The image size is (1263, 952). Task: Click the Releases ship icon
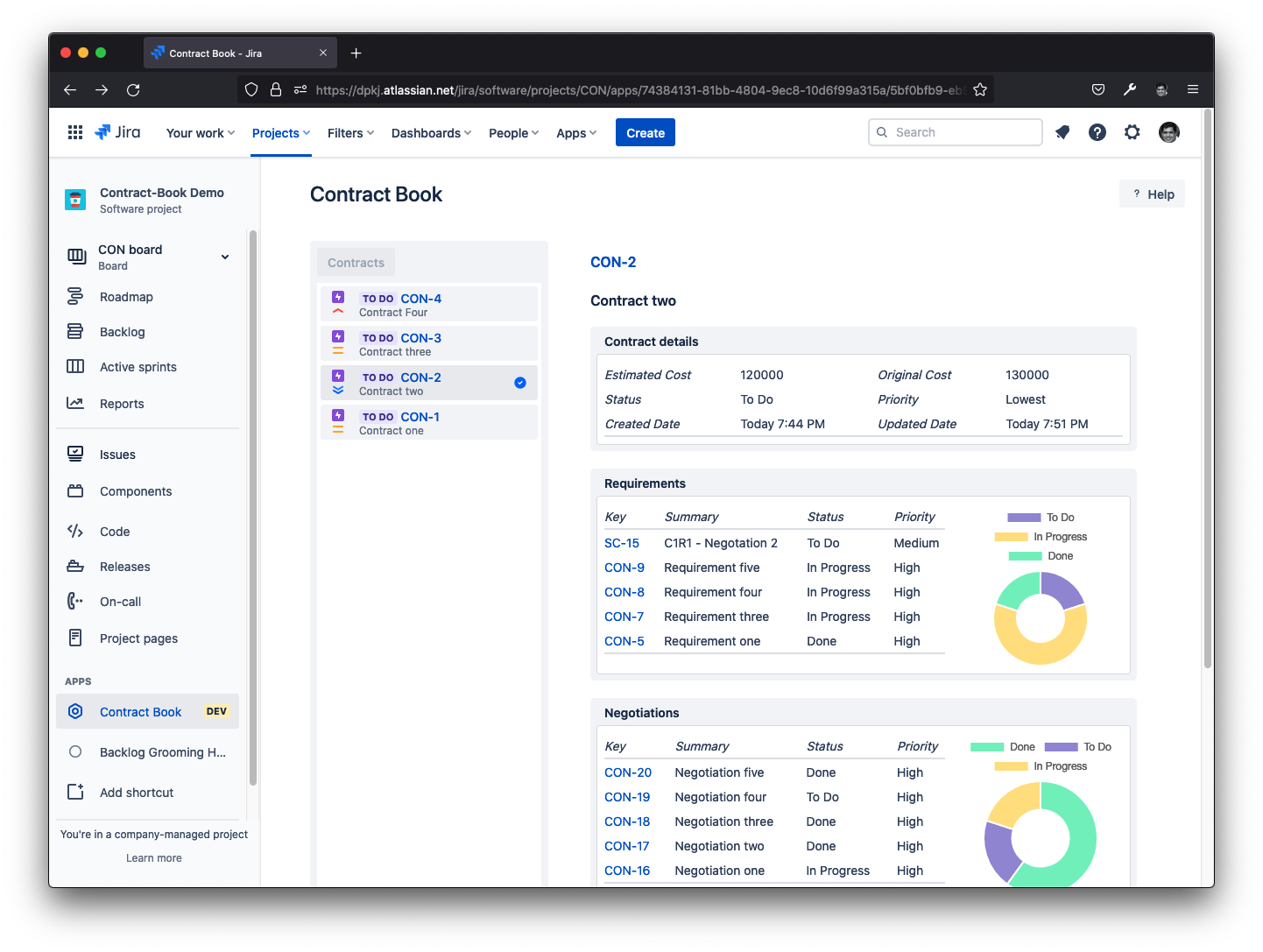tap(75, 567)
